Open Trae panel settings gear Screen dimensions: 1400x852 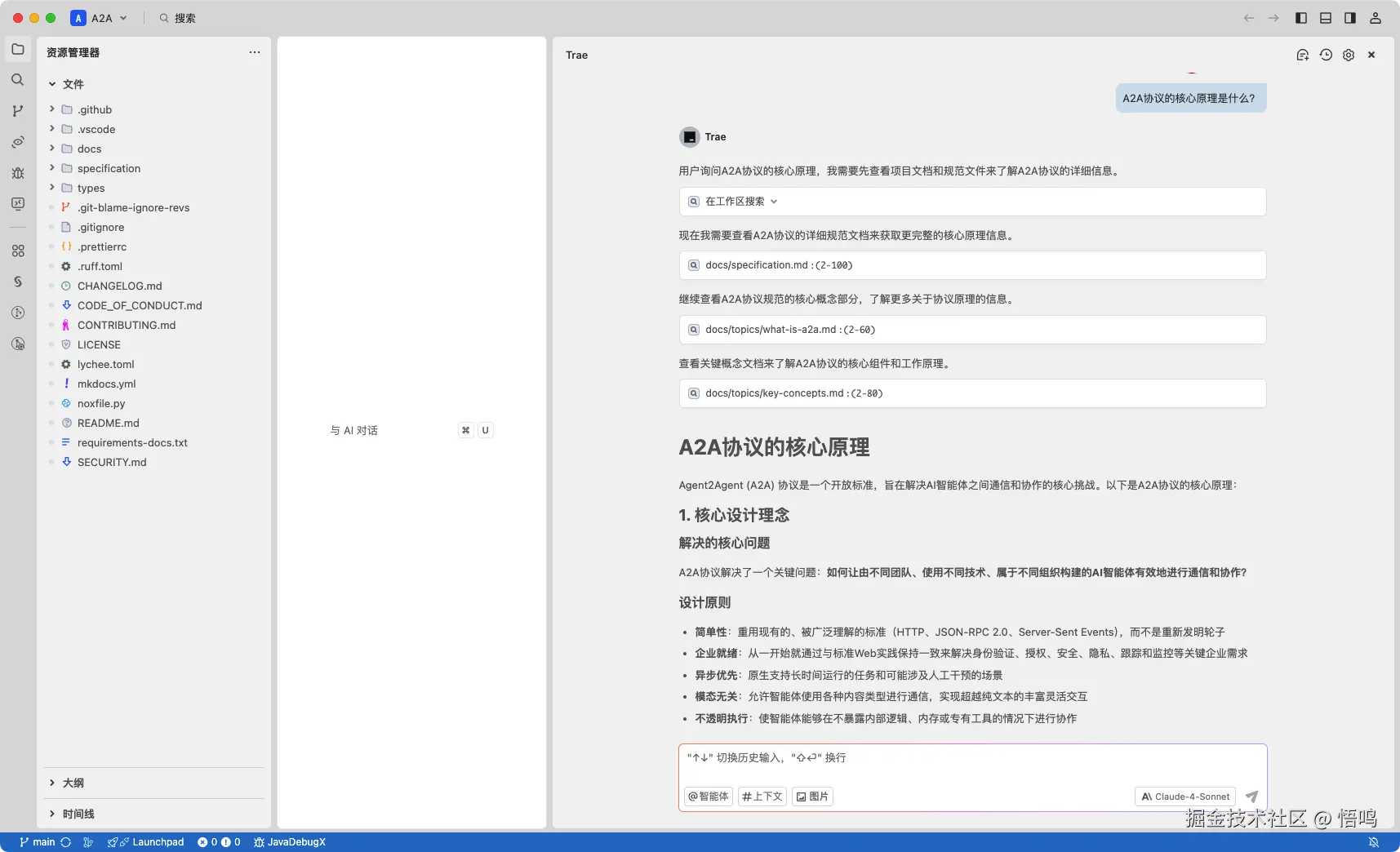tap(1349, 55)
